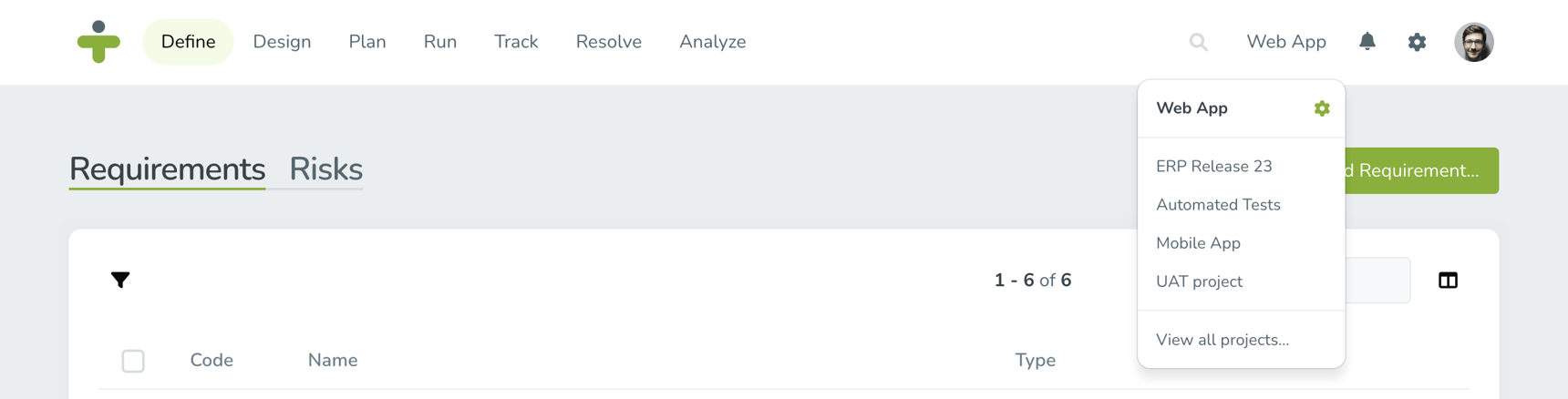Viewport: 1568px width, 399px height.
Task: Open the filter funnel icon
Action: pos(120,280)
